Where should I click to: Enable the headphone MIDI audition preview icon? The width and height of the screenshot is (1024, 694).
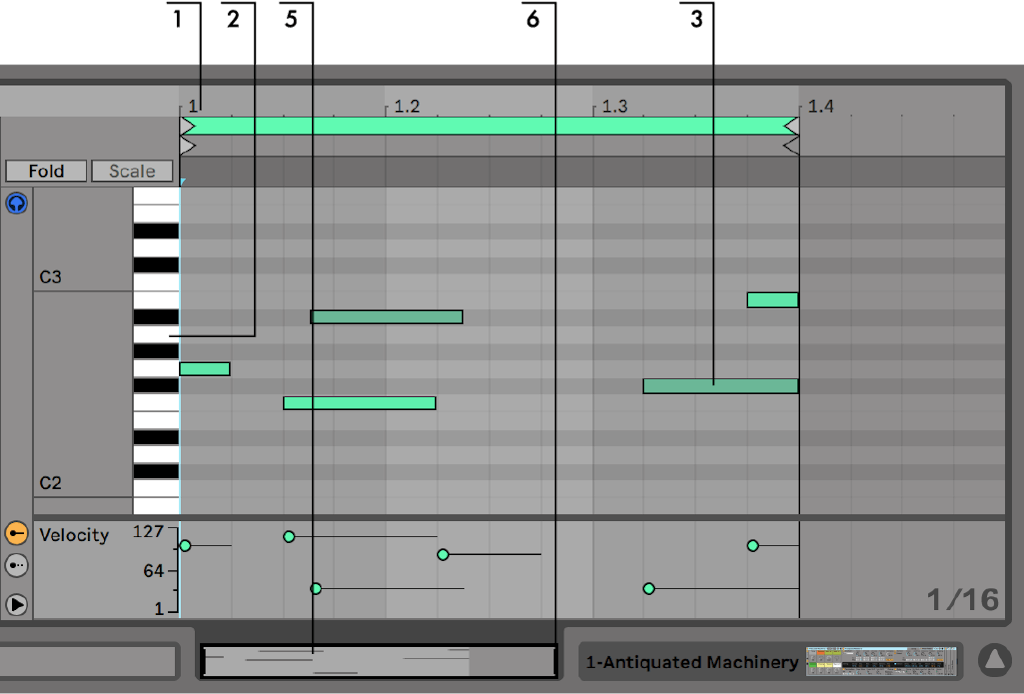(16, 201)
